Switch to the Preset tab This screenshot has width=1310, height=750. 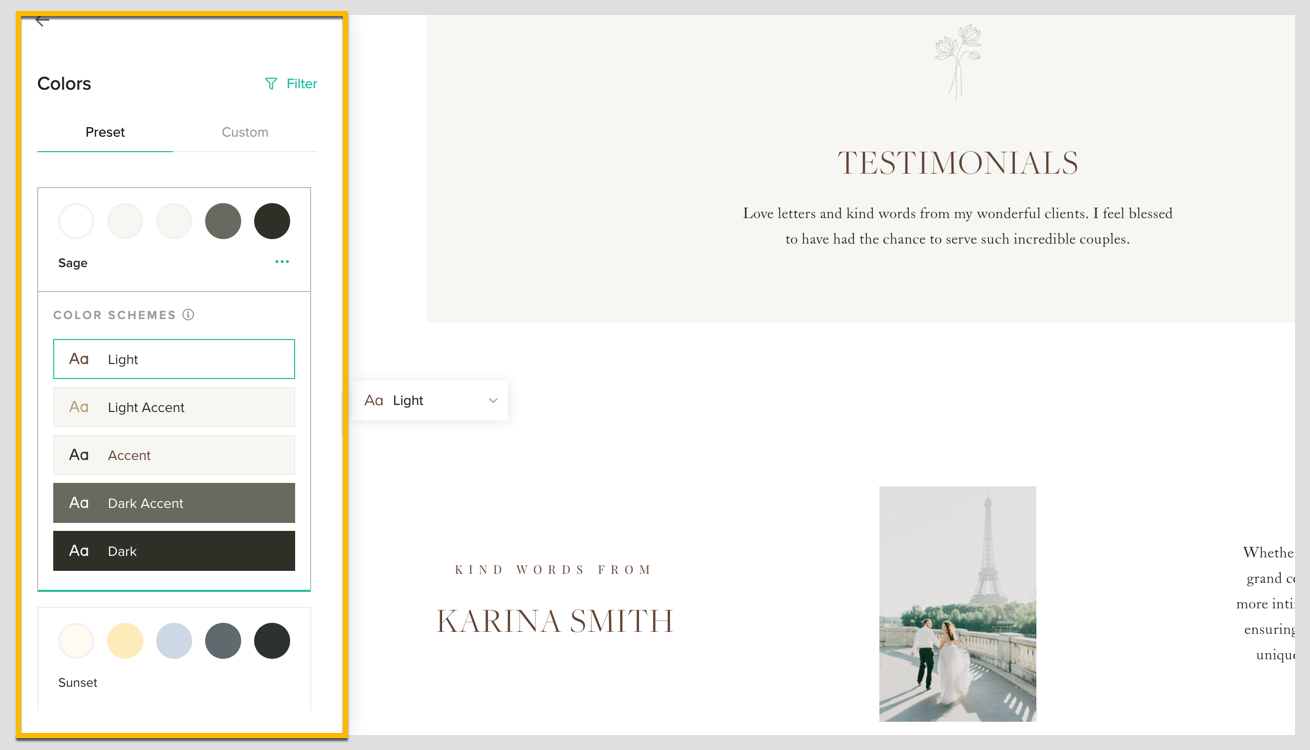pos(105,132)
